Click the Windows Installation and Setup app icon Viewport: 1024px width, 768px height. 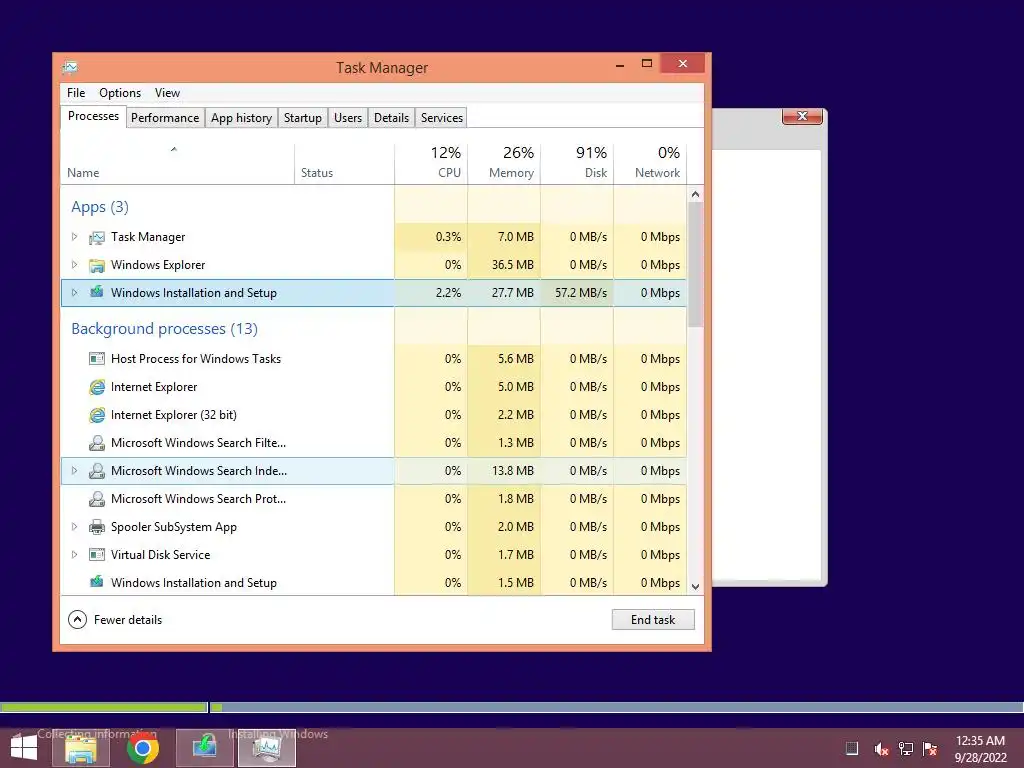[97, 292]
